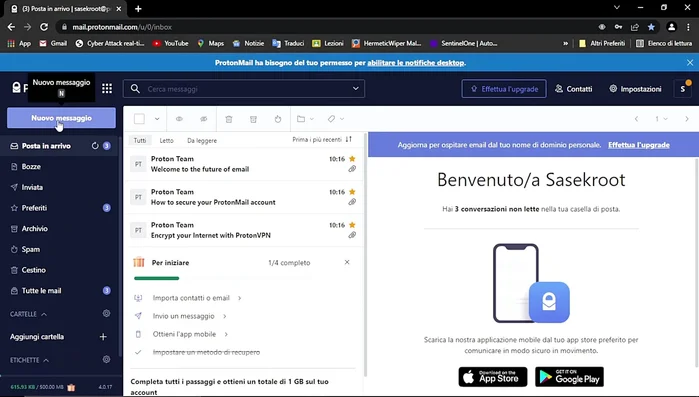The width and height of the screenshot is (699, 397).
Task: Open selection options arrow beside checkbox
Action: point(157,119)
